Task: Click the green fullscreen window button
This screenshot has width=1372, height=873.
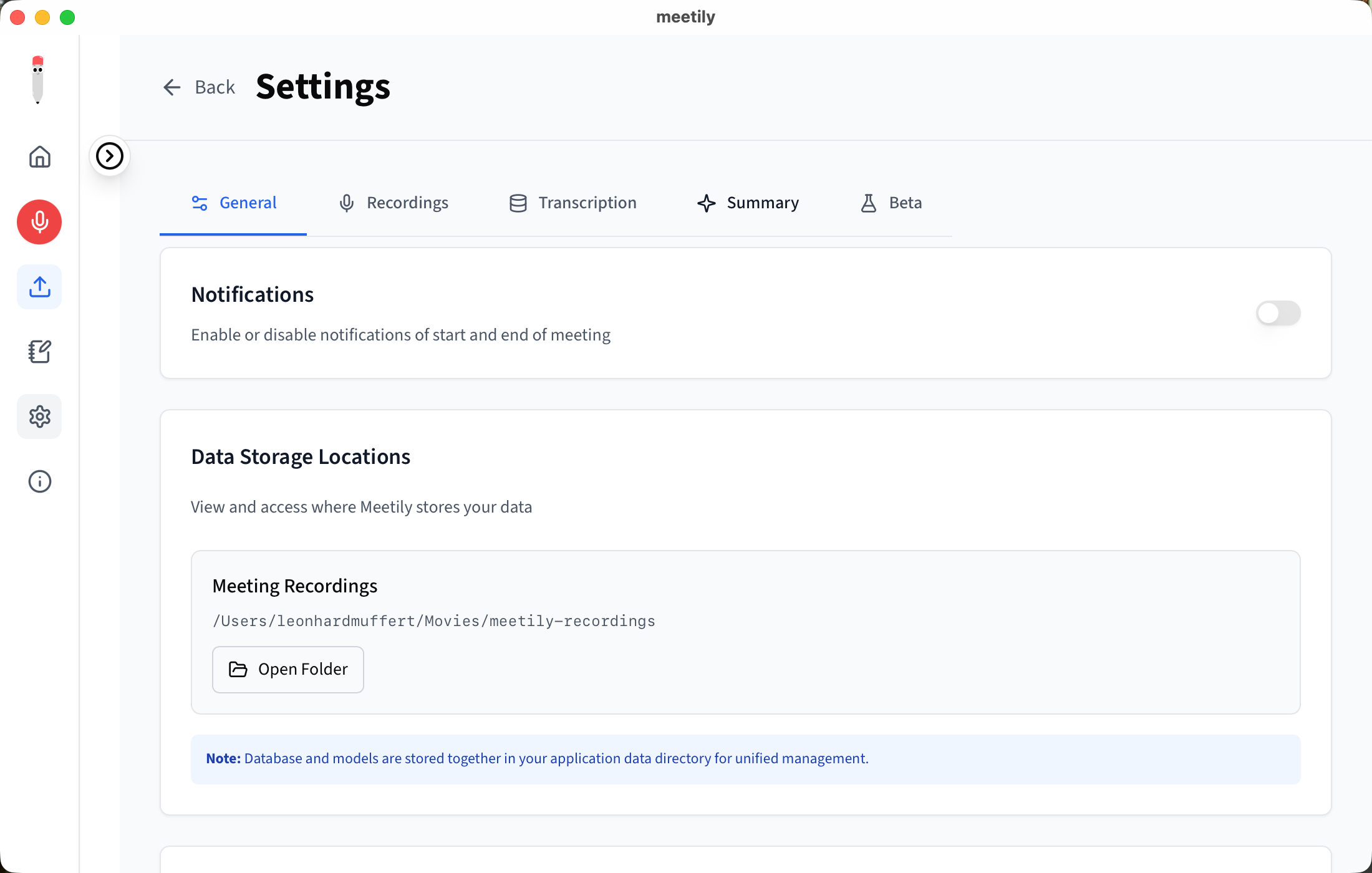Action: [67, 17]
